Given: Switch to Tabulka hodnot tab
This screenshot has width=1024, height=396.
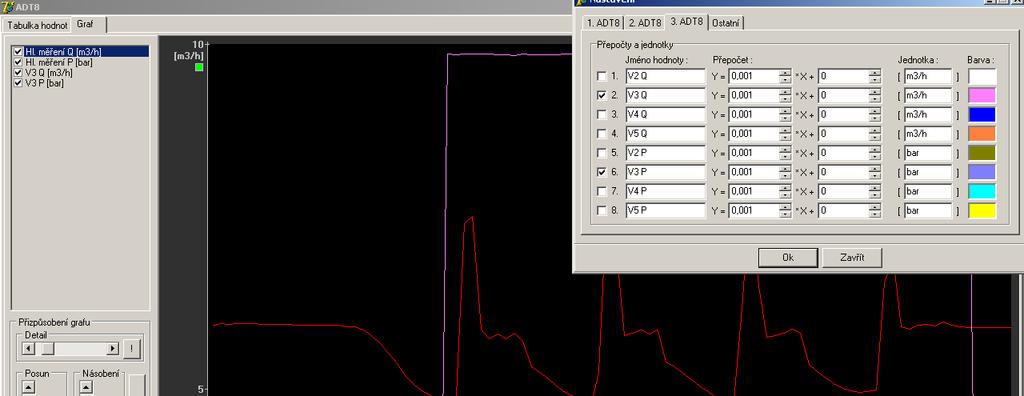Looking at the screenshot, I should 37,25.
